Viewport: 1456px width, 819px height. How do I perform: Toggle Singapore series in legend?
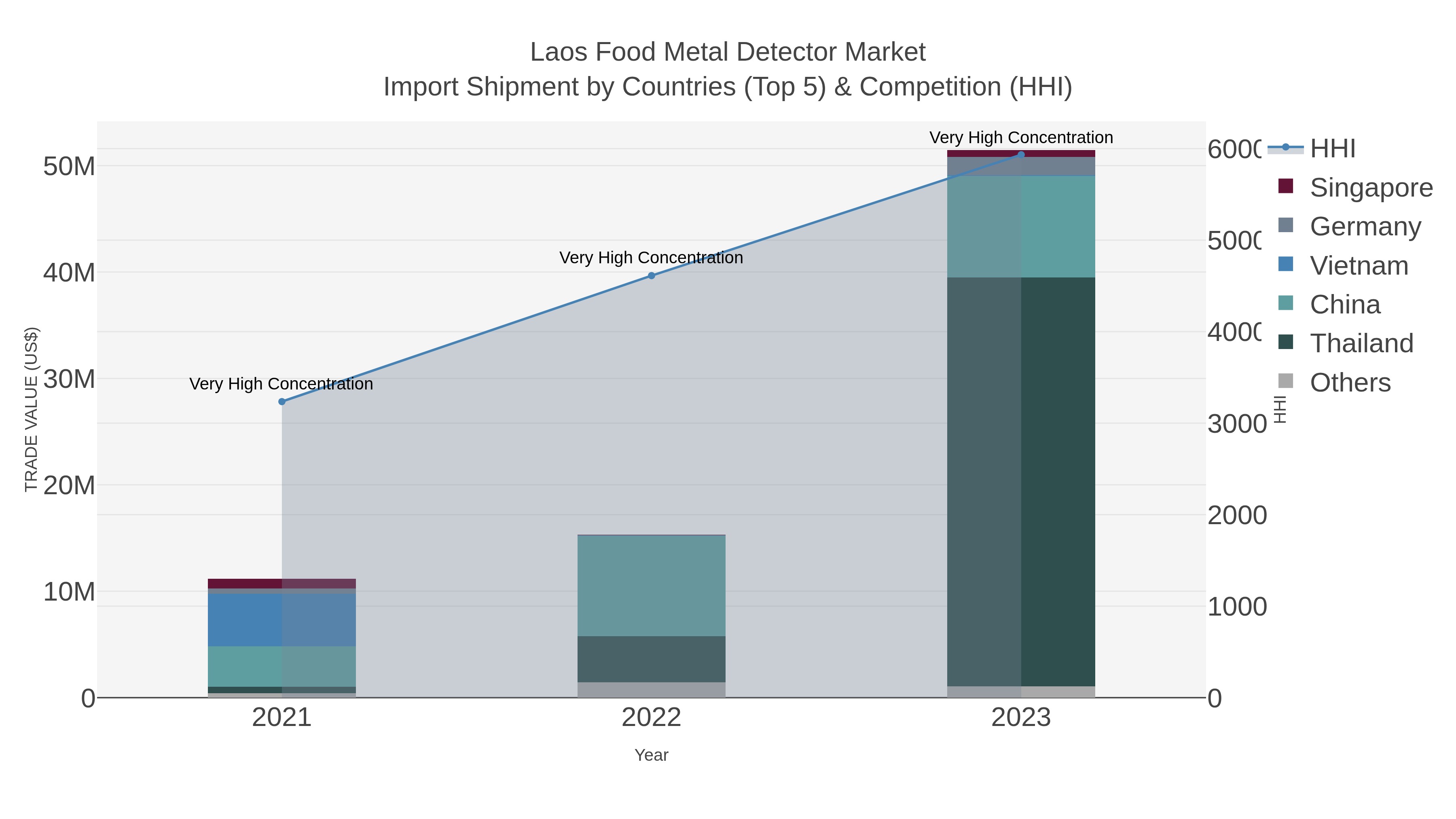[x=1355, y=187]
